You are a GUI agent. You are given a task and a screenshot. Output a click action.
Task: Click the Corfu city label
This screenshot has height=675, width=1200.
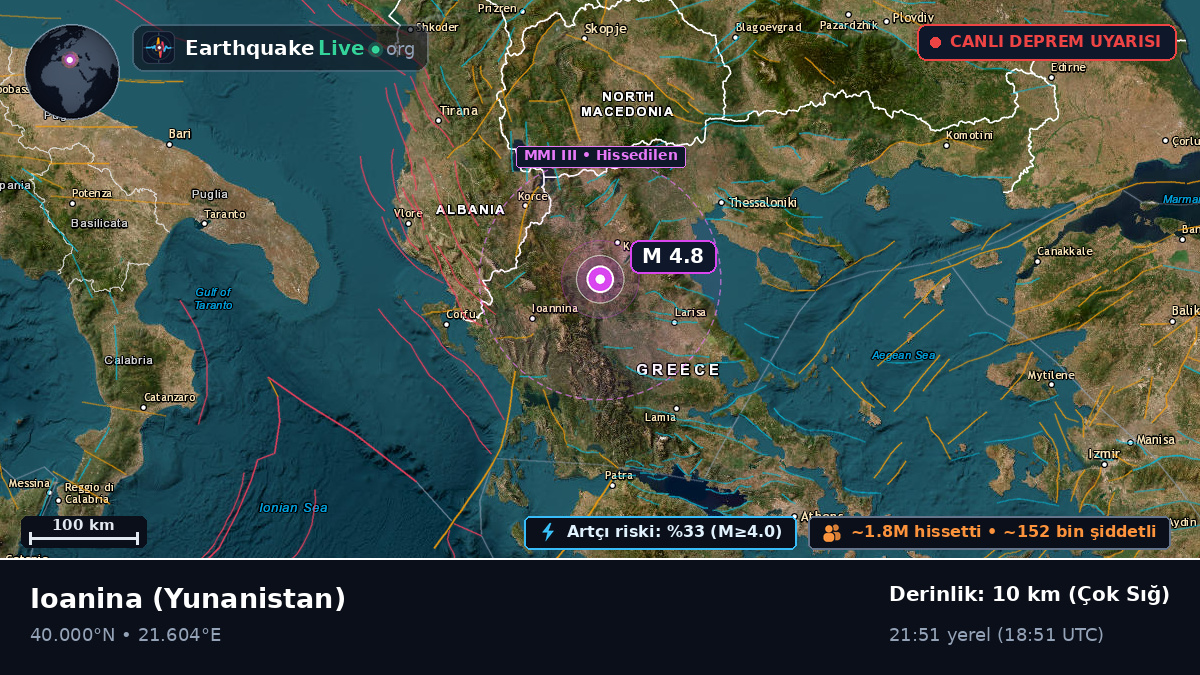click(461, 314)
